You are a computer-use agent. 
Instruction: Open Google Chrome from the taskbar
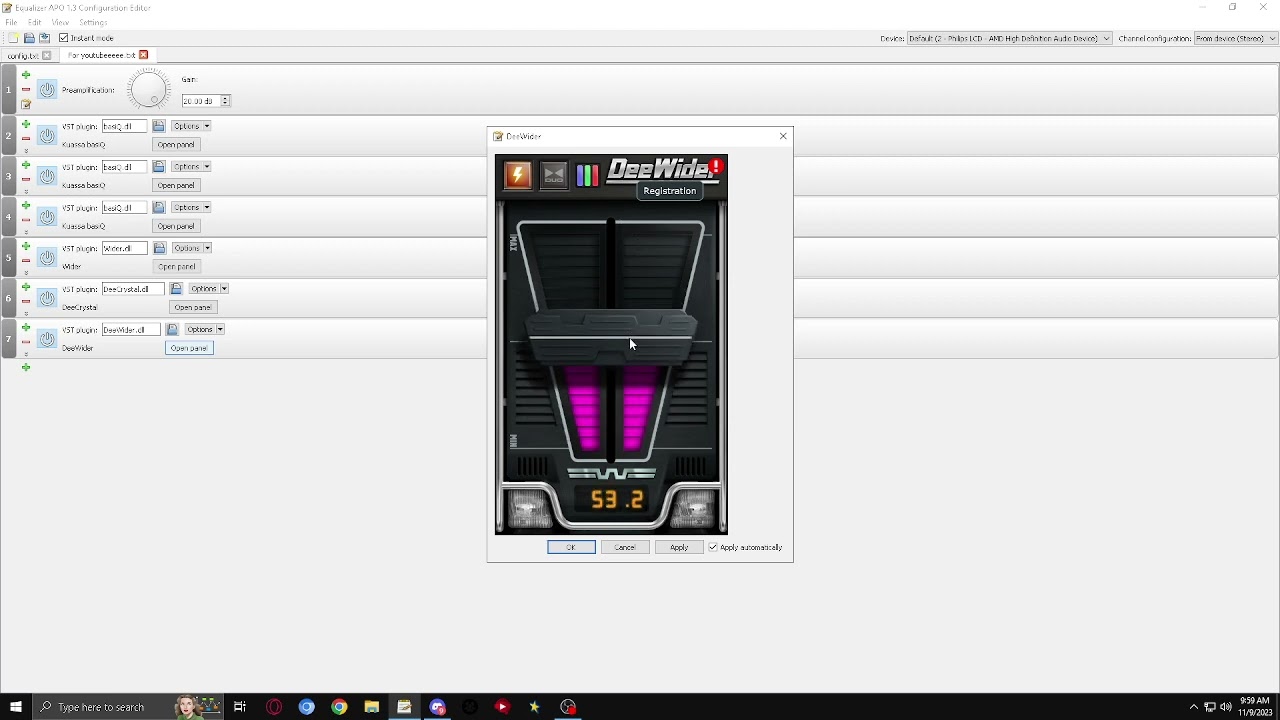pos(339,707)
